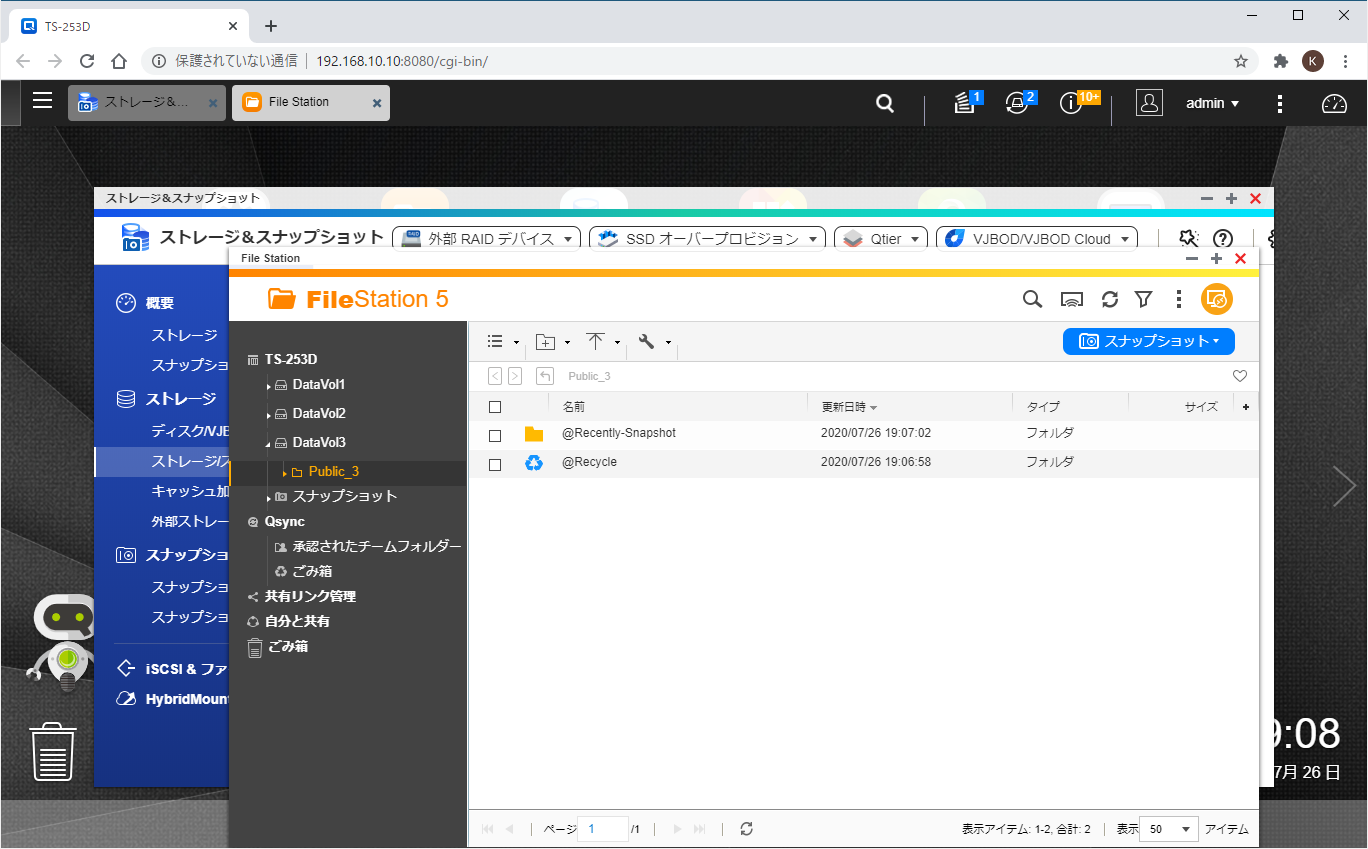Open the QTS dashboard gauge icon
This screenshot has height=849, width=1368.
1334,103
